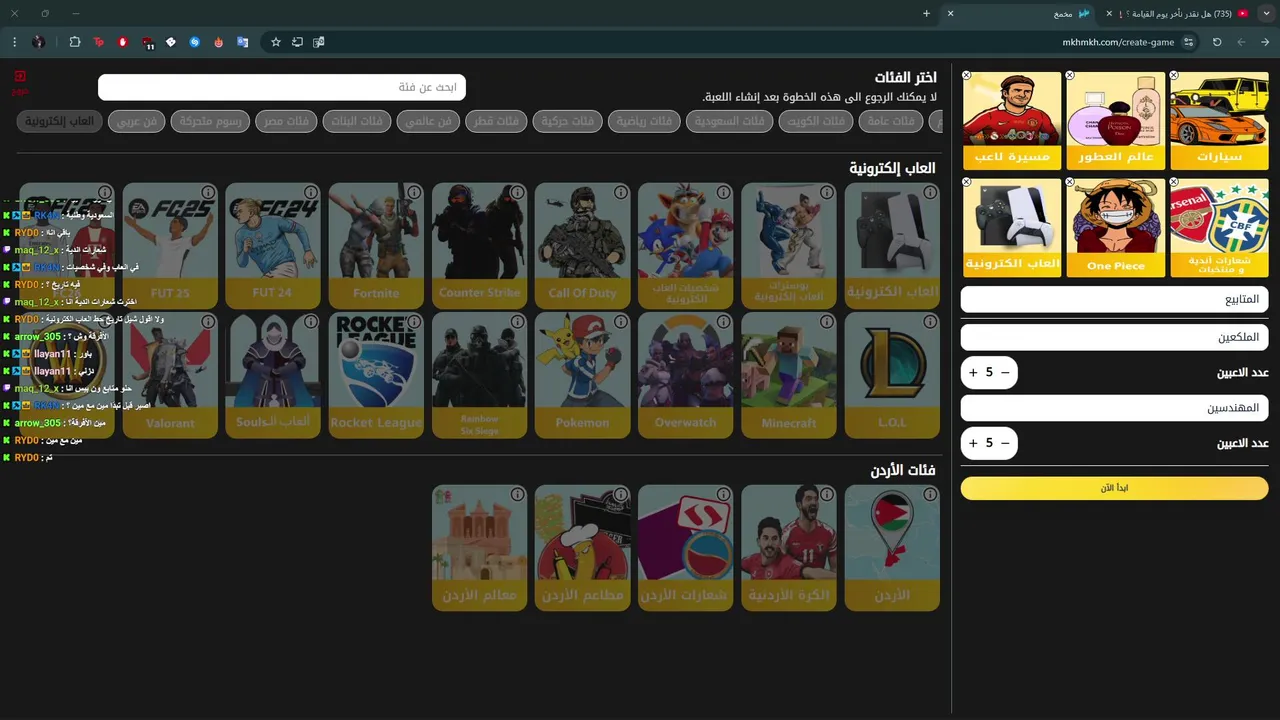Filter by the فن عربي chip

tap(137, 121)
